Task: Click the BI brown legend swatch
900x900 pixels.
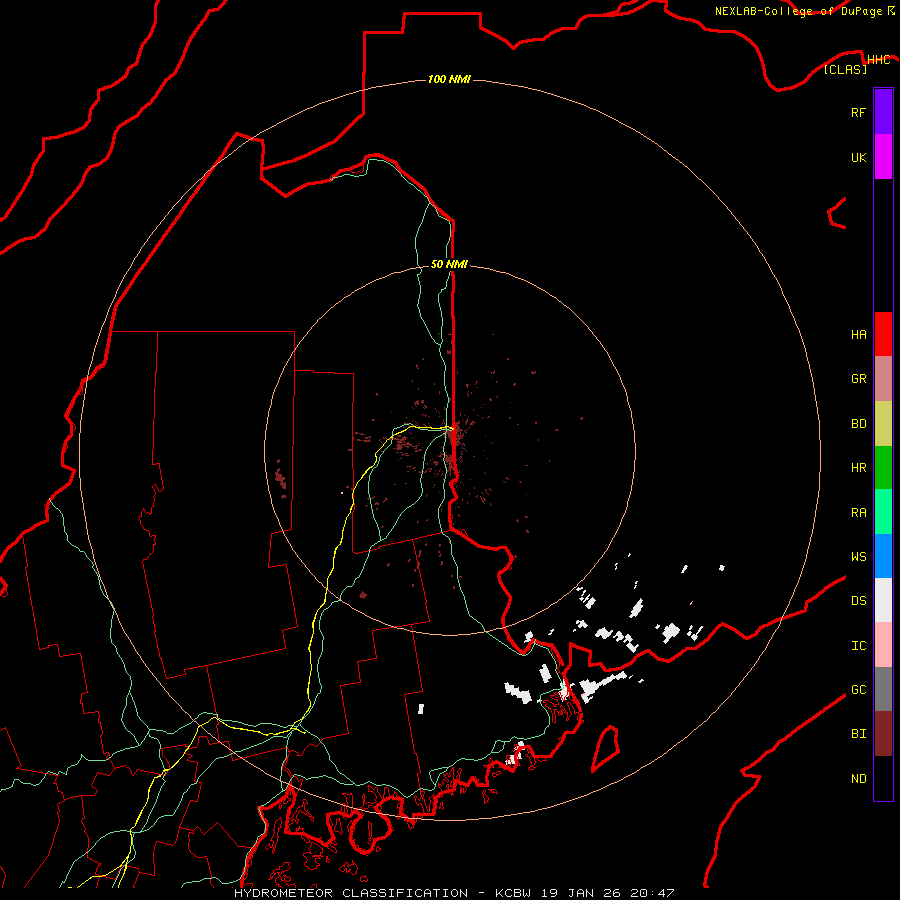Action: [883, 734]
